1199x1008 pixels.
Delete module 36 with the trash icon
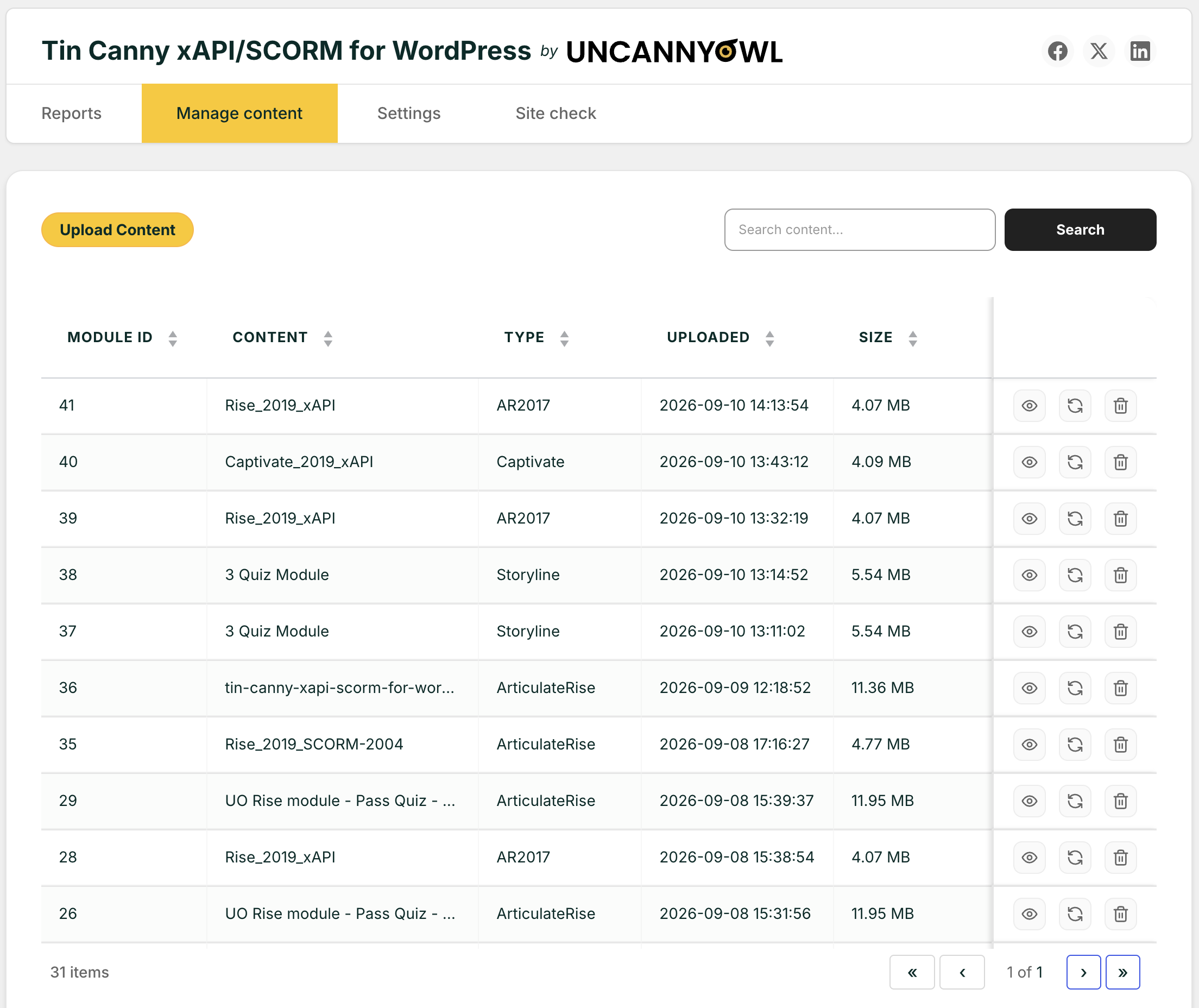(x=1121, y=688)
